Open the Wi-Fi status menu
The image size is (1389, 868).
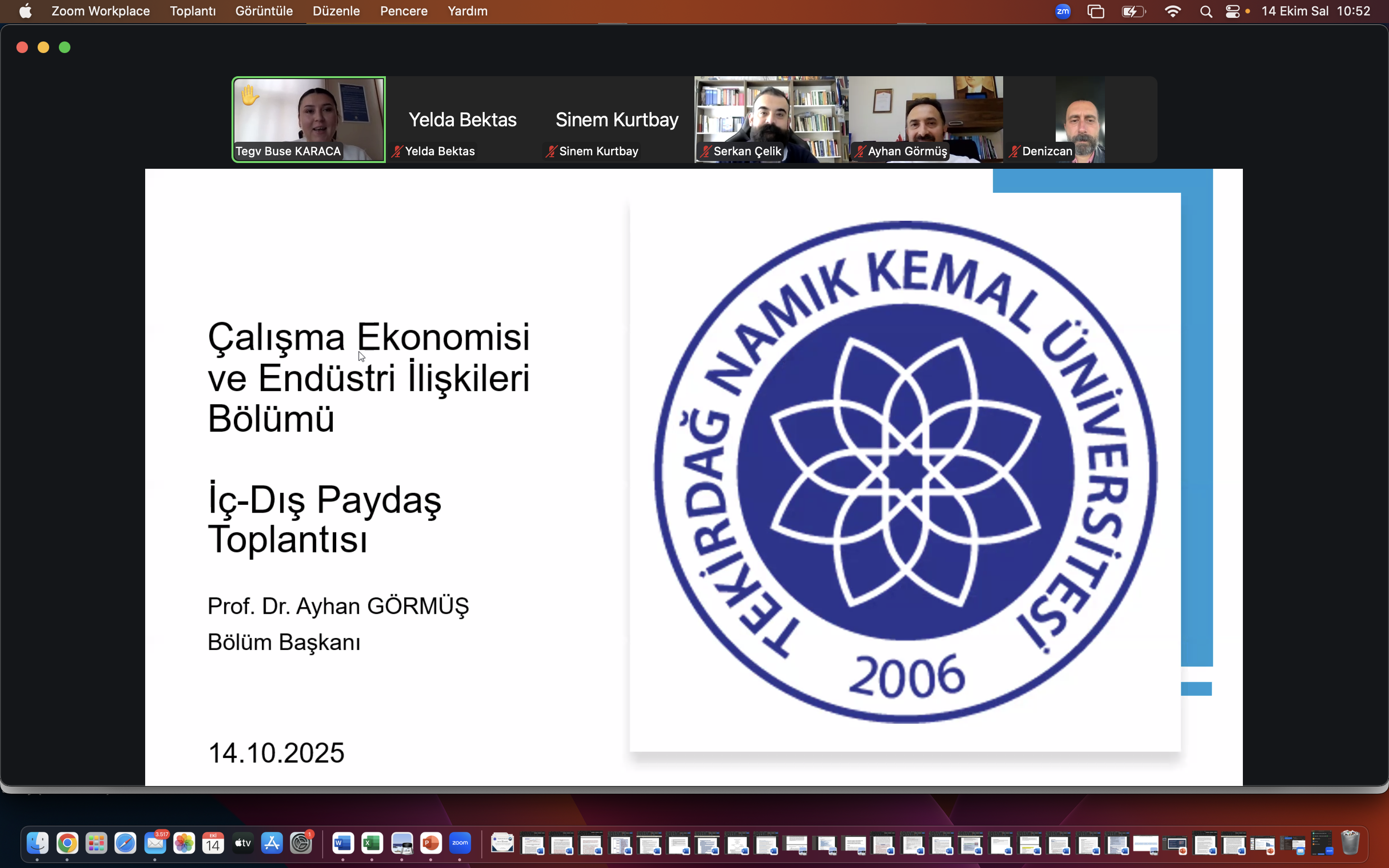click(x=1172, y=11)
